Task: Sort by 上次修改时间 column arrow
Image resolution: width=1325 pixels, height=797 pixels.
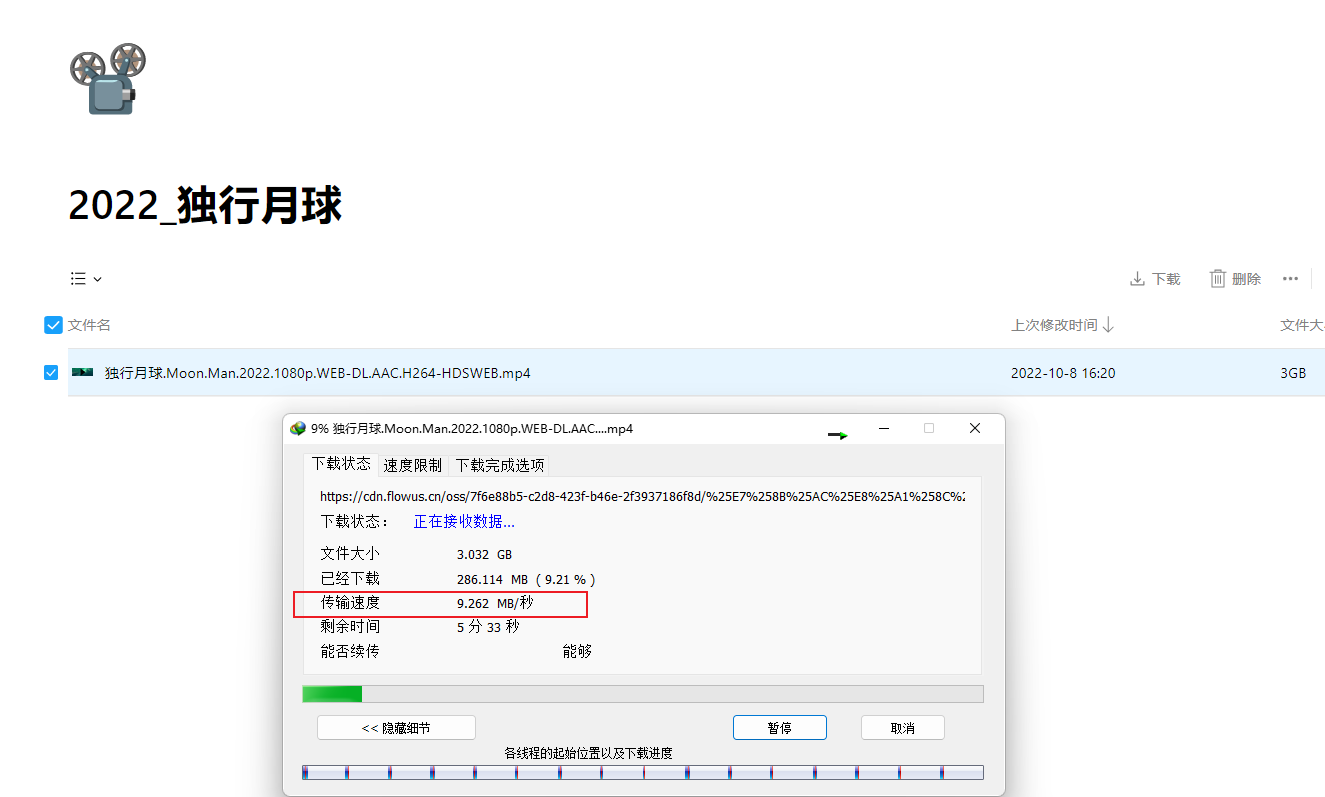Action: [1108, 325]
